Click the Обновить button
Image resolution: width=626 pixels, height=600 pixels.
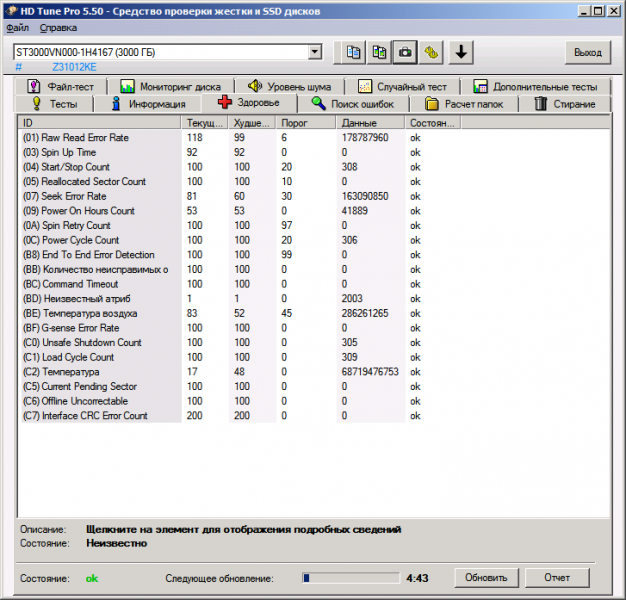(487, 578)
